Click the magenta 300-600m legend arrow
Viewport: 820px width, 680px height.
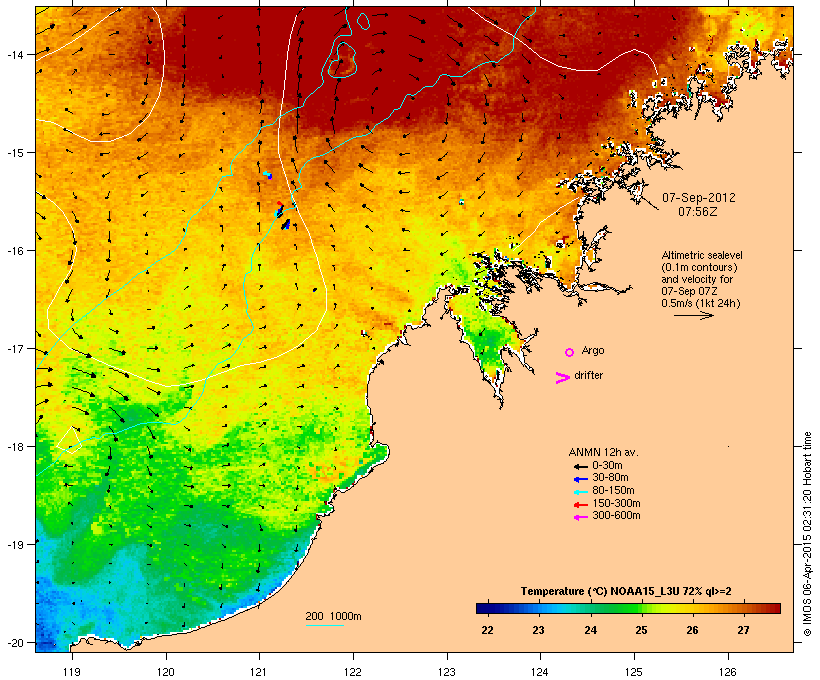coord(581,517)
